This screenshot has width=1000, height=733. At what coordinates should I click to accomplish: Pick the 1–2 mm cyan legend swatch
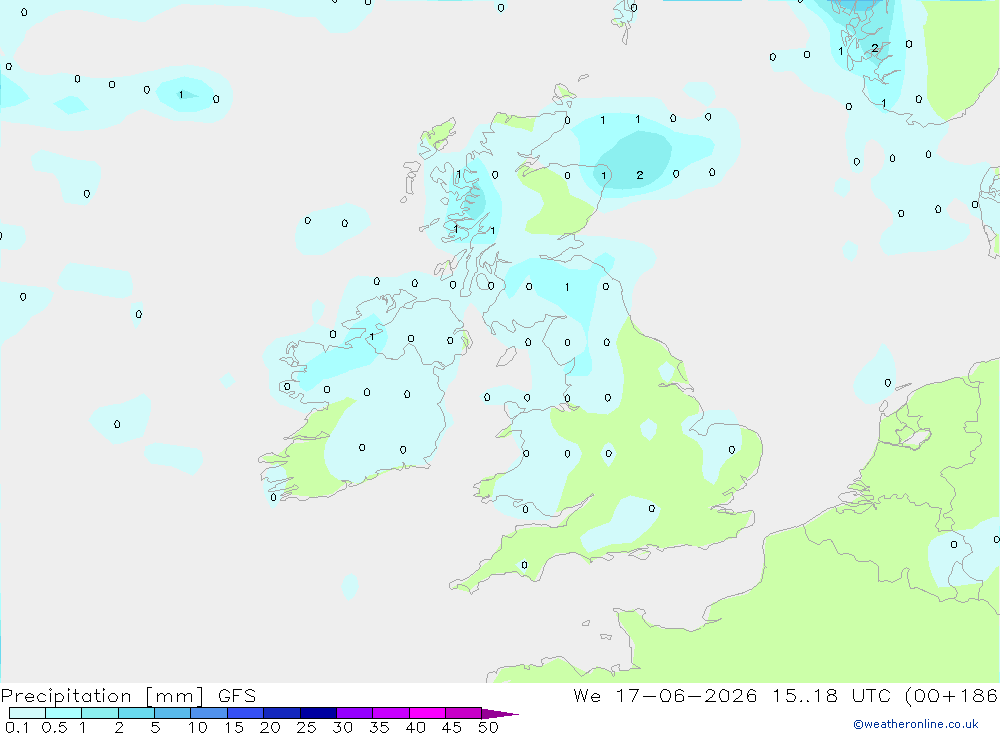100,713
